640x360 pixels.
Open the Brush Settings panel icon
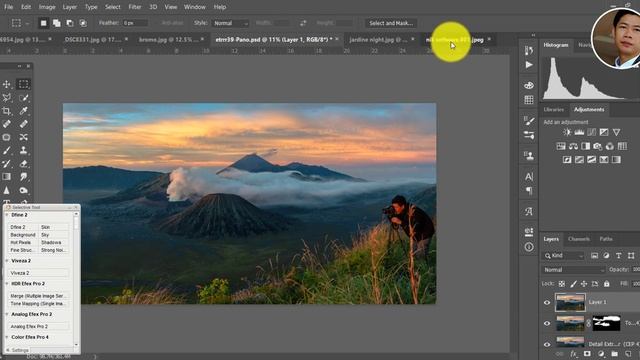529,135
